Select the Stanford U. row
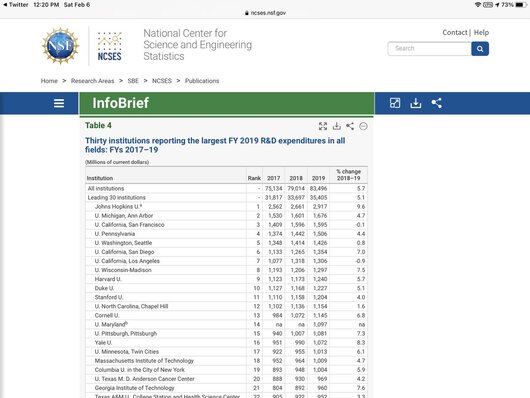The height and width of the screenshot is (398, 530). pos(226,297)
